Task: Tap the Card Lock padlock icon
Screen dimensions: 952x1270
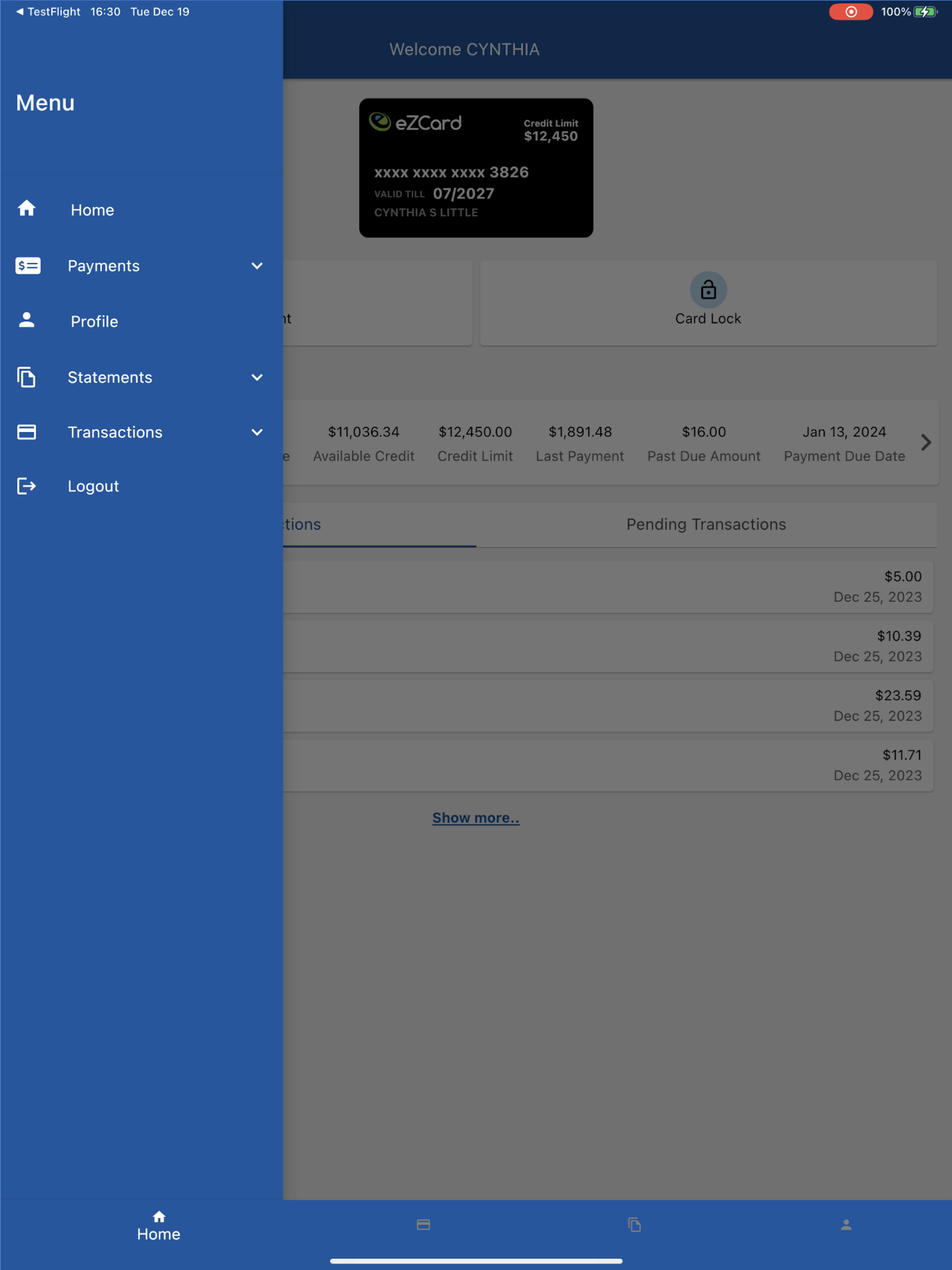Action: (x=708, y=290)
